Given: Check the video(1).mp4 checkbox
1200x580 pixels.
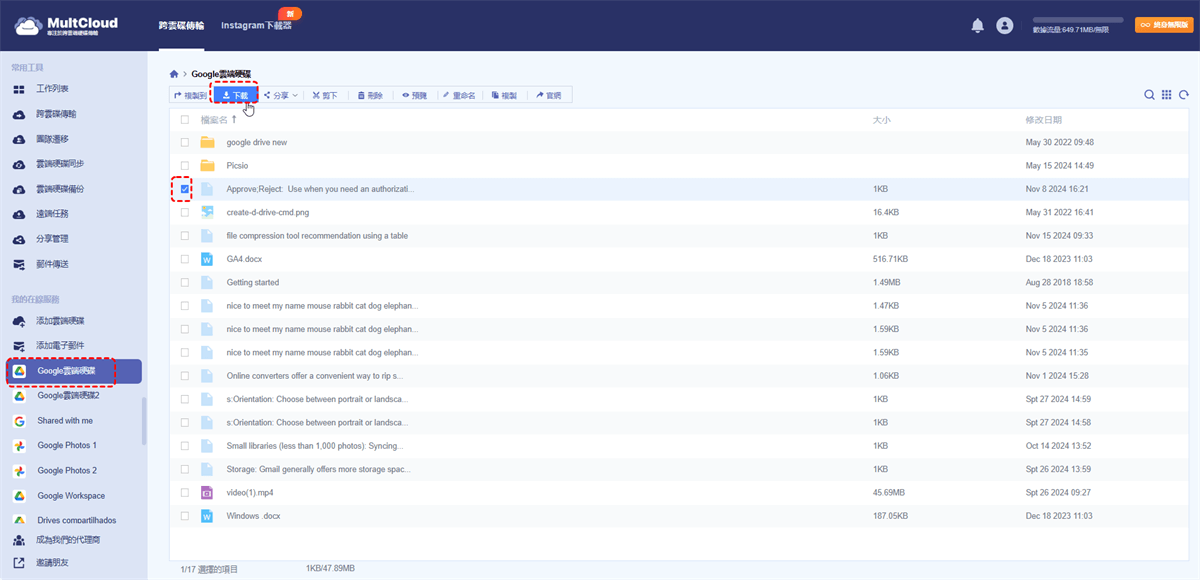Looking at the screenshot, I should tap(185, 492).
